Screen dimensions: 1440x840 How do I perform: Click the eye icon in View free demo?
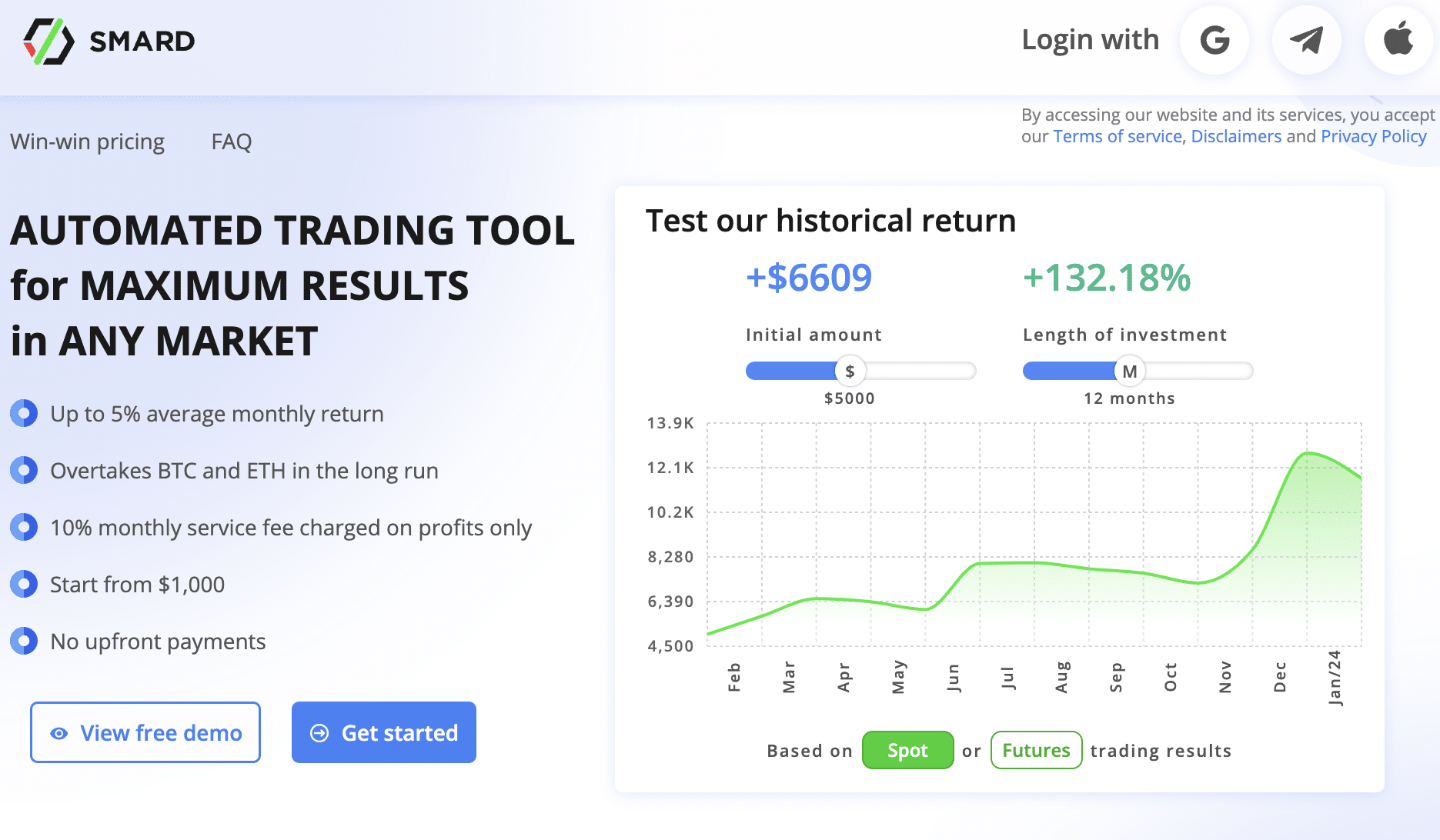59,733
